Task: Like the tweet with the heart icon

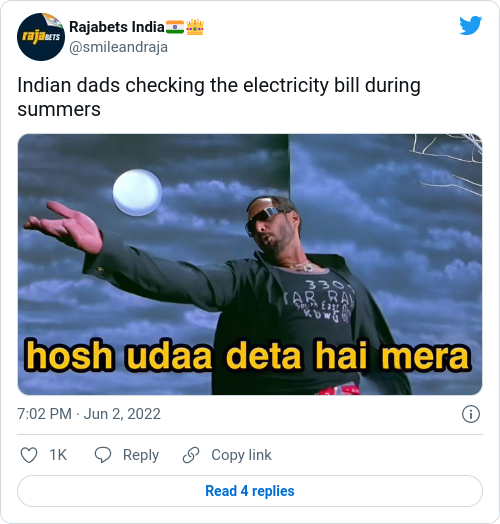Action: (x=29, y=455)
